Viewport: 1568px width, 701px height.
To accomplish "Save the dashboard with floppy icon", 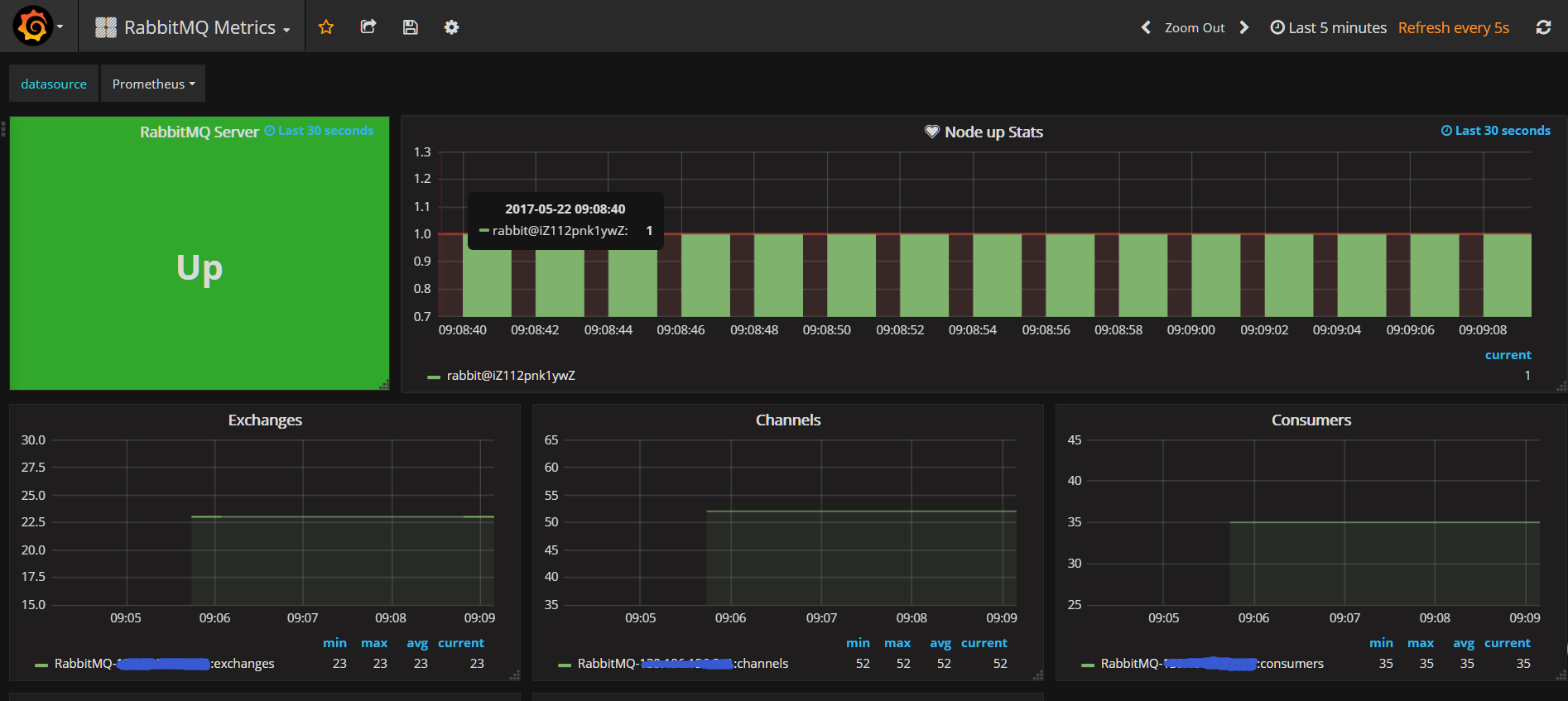I will click(410, 27).
